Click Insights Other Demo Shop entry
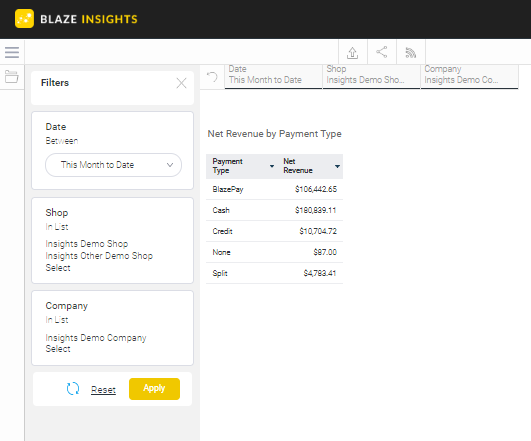 [99, 256]
